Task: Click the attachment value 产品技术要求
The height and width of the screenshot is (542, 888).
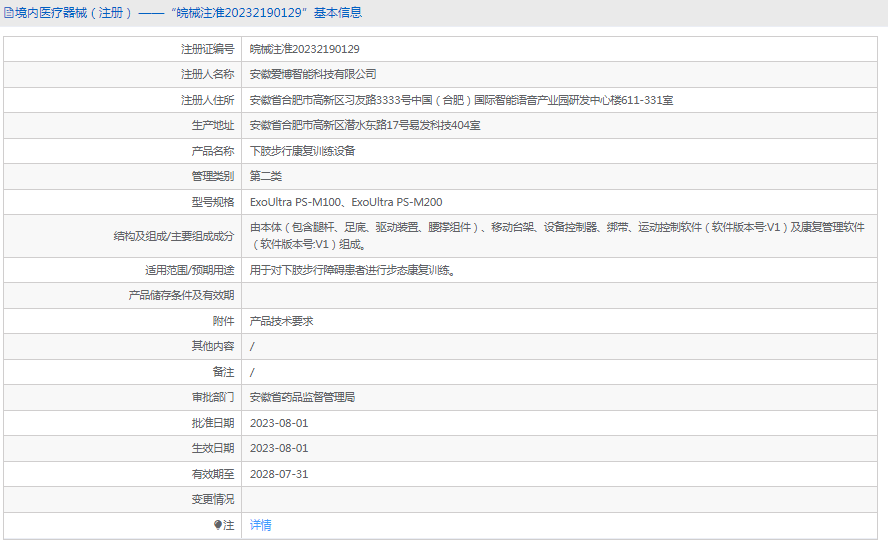Action: [281, 321]
